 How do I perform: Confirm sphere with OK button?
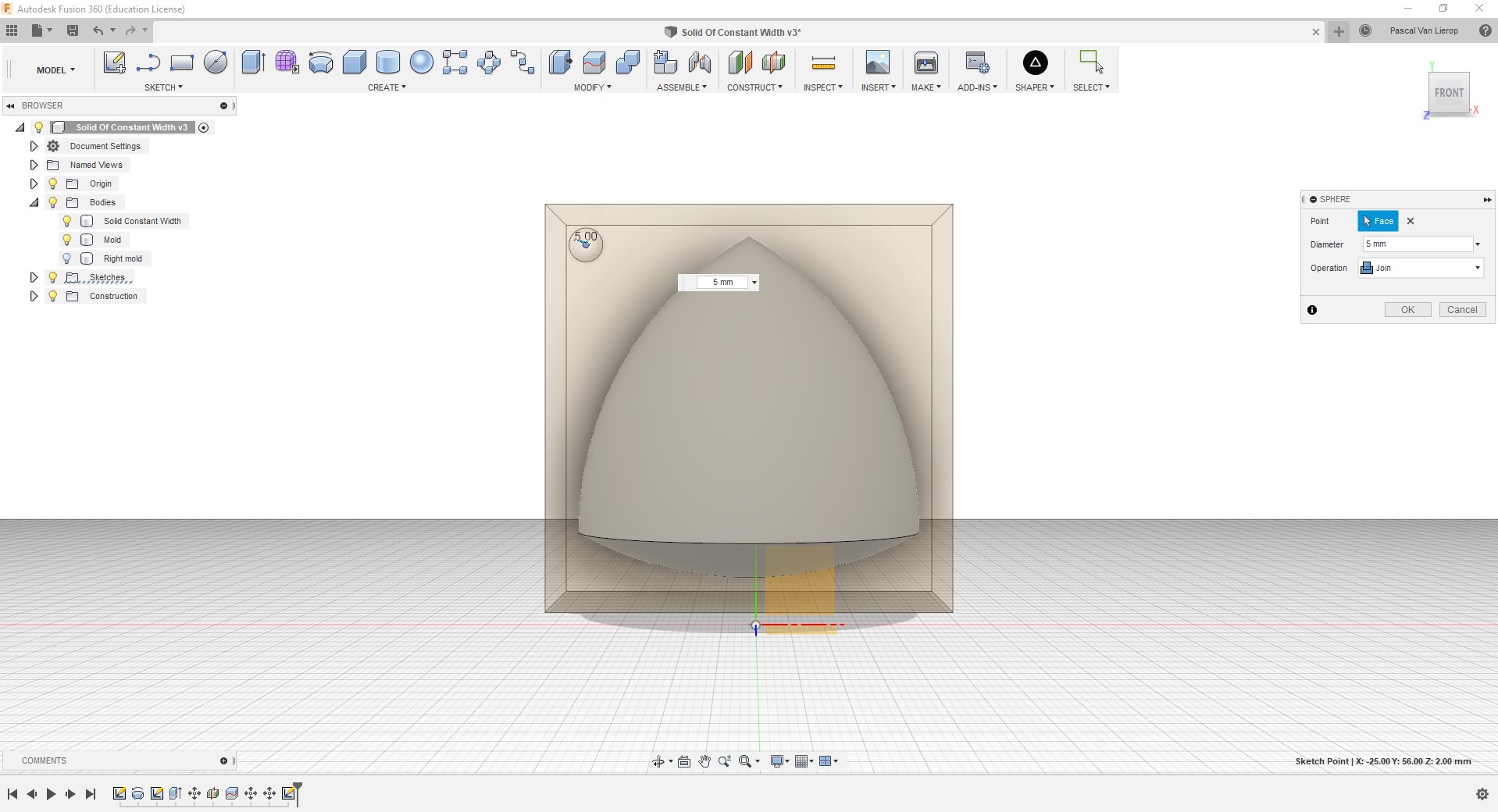pyautogui.click(x=1407, y=310)
